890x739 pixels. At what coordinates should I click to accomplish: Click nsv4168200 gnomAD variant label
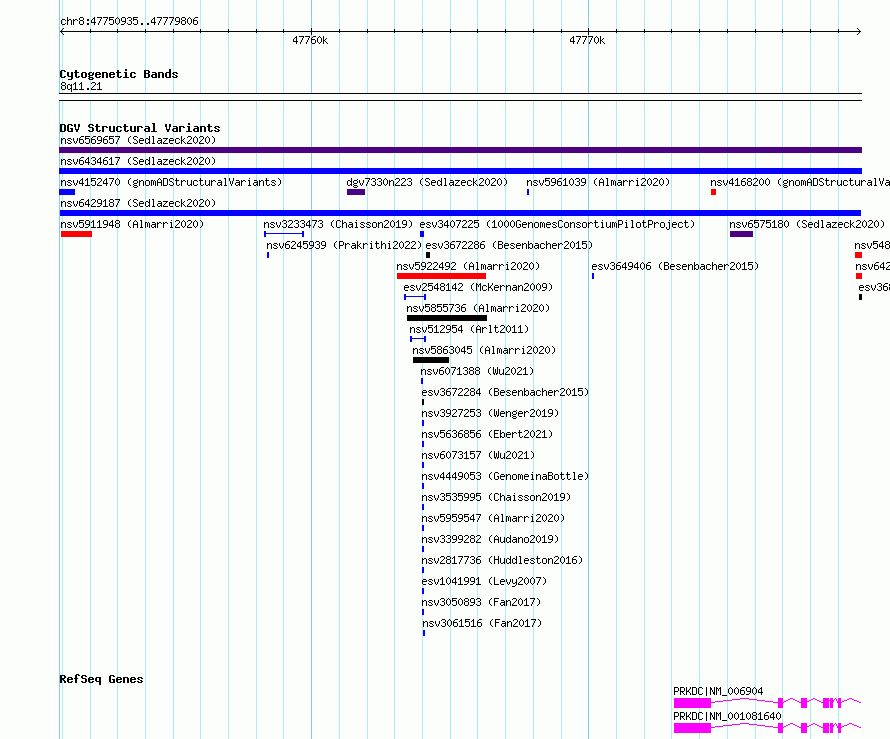coord(800,182)
